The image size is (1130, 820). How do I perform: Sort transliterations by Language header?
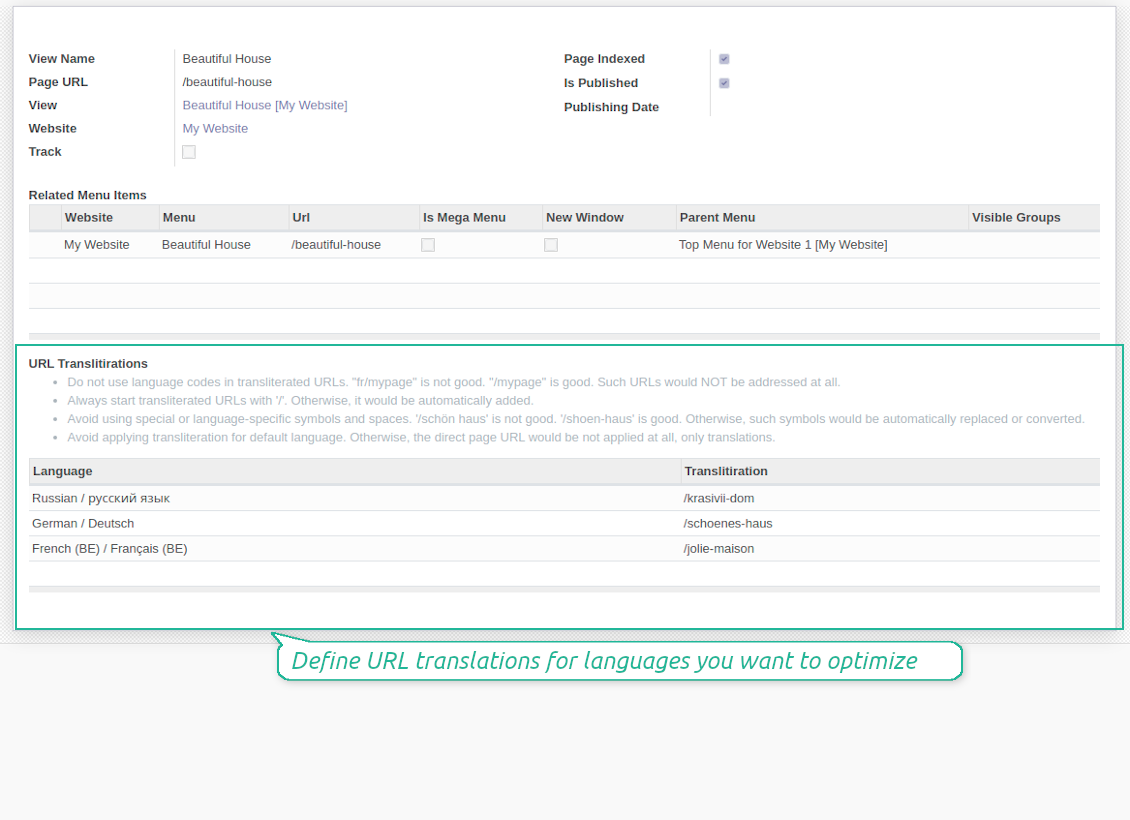(x=355, y=471)
